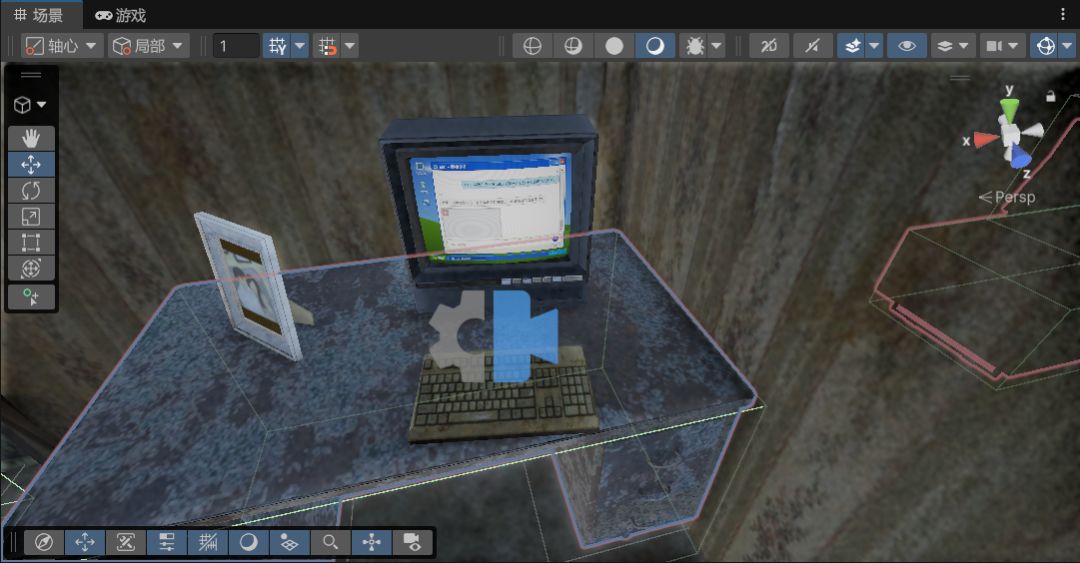Toggle the bottom bar node graph overlay icon
Screen dimensions: 1080x563
tap(371, 543)
